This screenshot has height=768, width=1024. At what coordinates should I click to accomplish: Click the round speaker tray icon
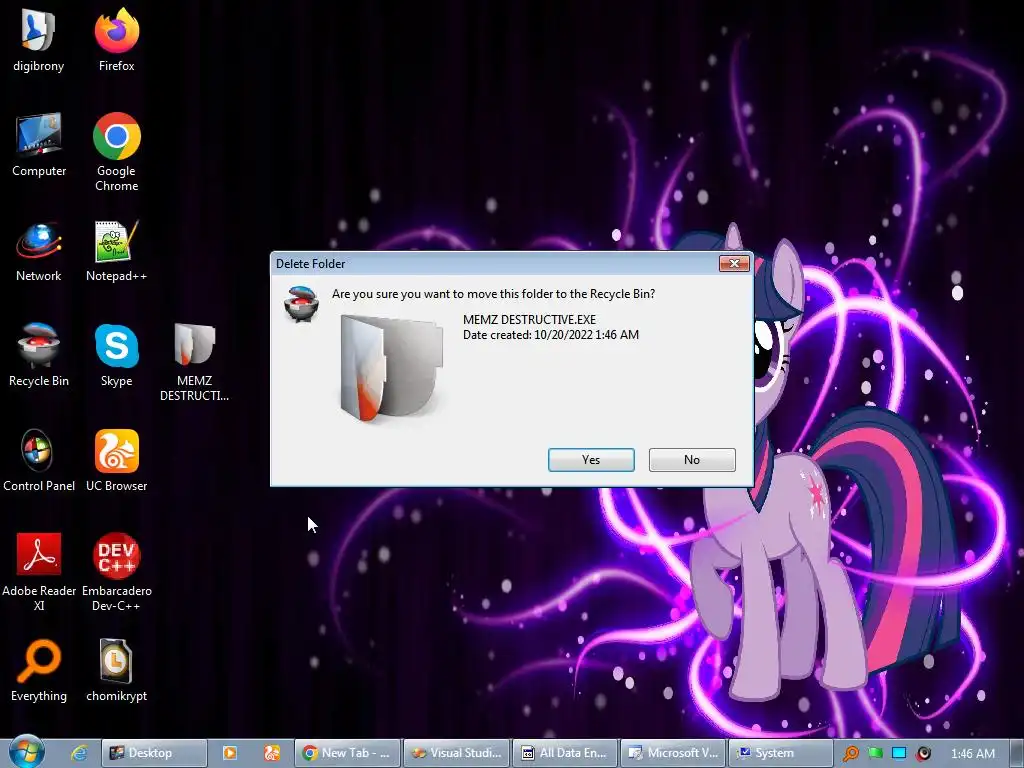tap(923, 754)
